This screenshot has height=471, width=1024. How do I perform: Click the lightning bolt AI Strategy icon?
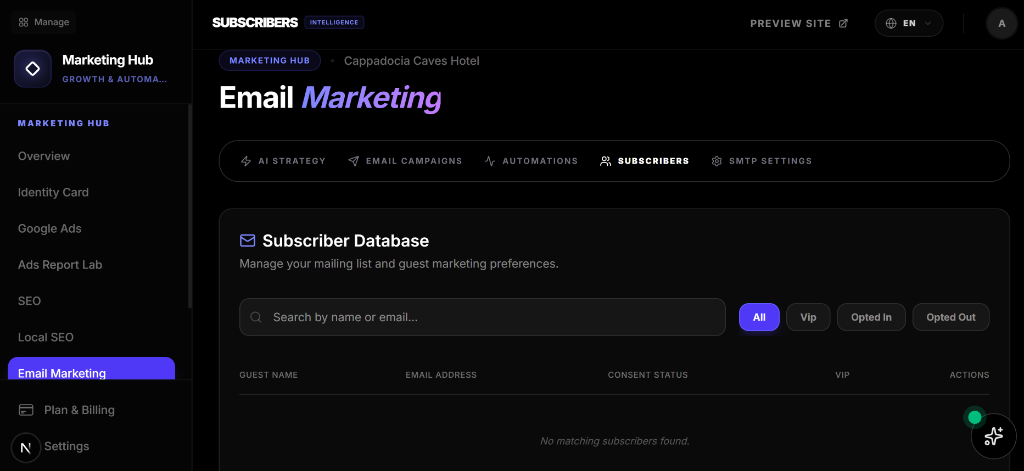tap(246, 161)
